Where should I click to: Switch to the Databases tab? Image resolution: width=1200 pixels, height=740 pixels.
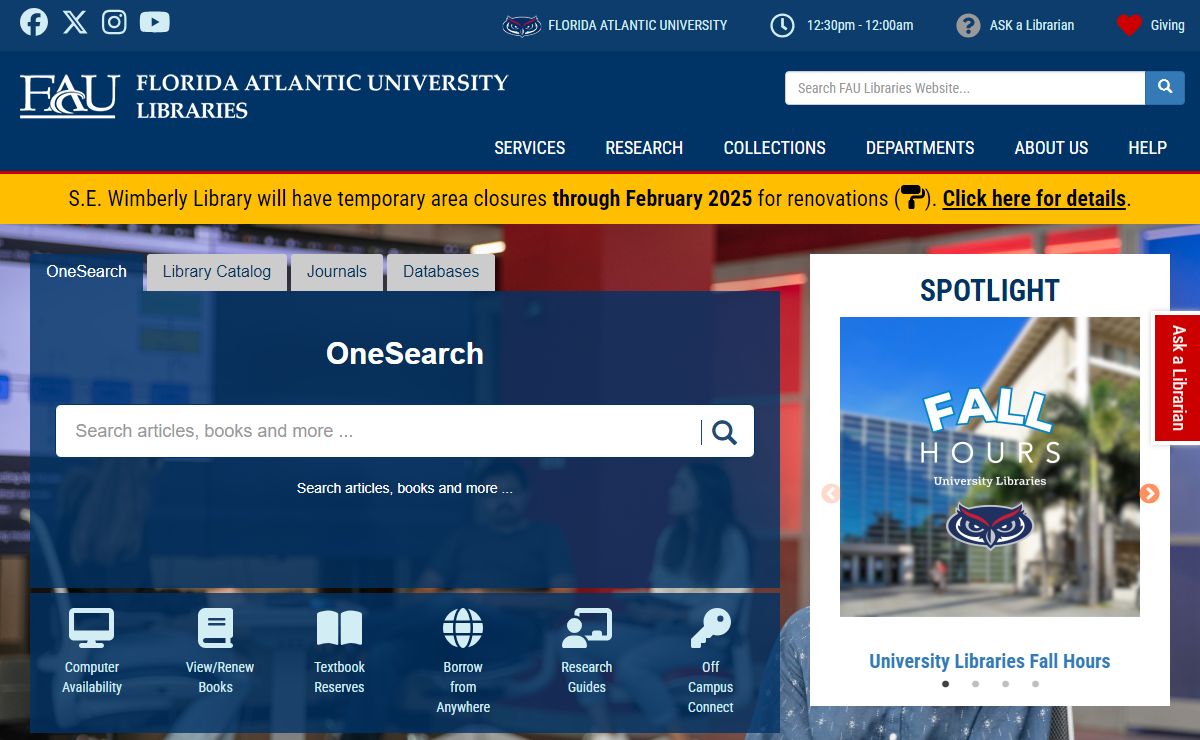[x=441, y=272]
